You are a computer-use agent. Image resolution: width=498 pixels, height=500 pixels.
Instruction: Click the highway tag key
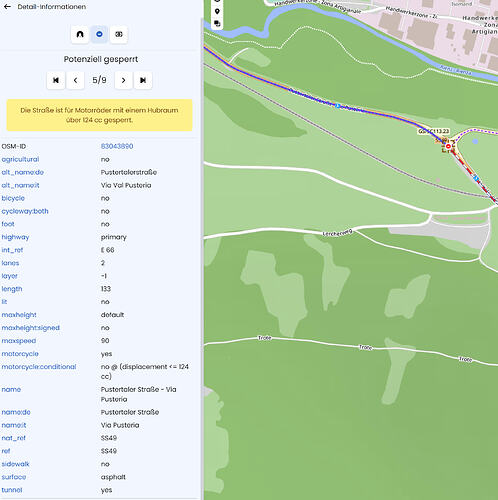pyautogui.click(x=15, y=237)
